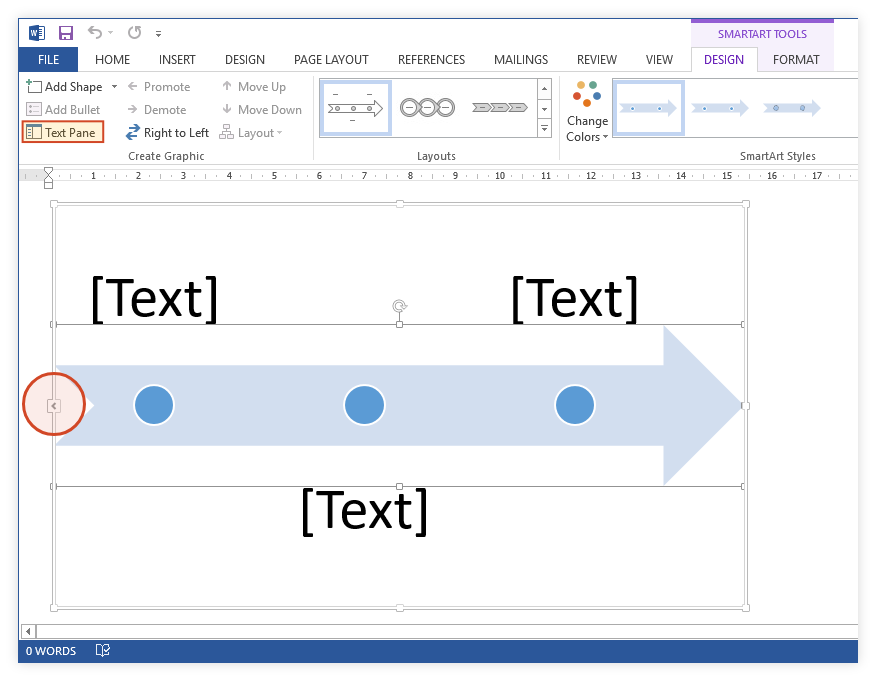Click the proofing status icon
Screen dimensions: 876x681
click(x=102, y=650)
